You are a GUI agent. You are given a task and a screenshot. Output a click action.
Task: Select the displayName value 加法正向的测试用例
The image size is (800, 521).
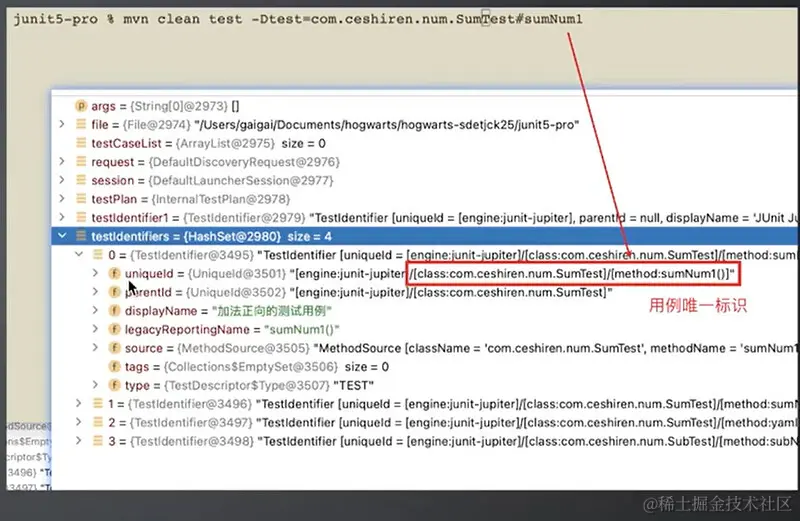pyautogui.click(x=272, y=311)
